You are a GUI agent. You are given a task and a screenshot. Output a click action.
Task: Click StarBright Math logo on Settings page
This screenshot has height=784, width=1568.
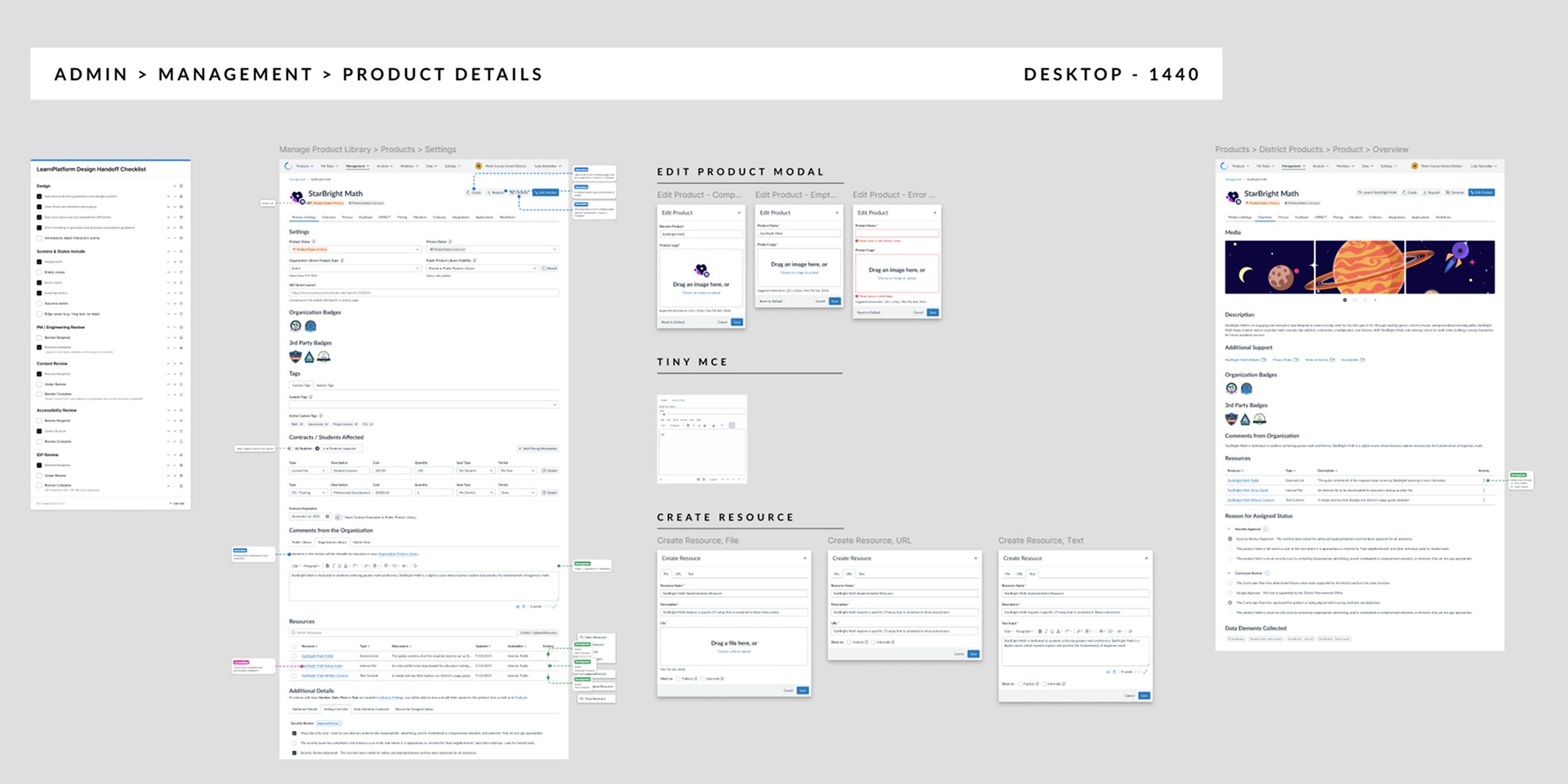(x=297, y=196)
